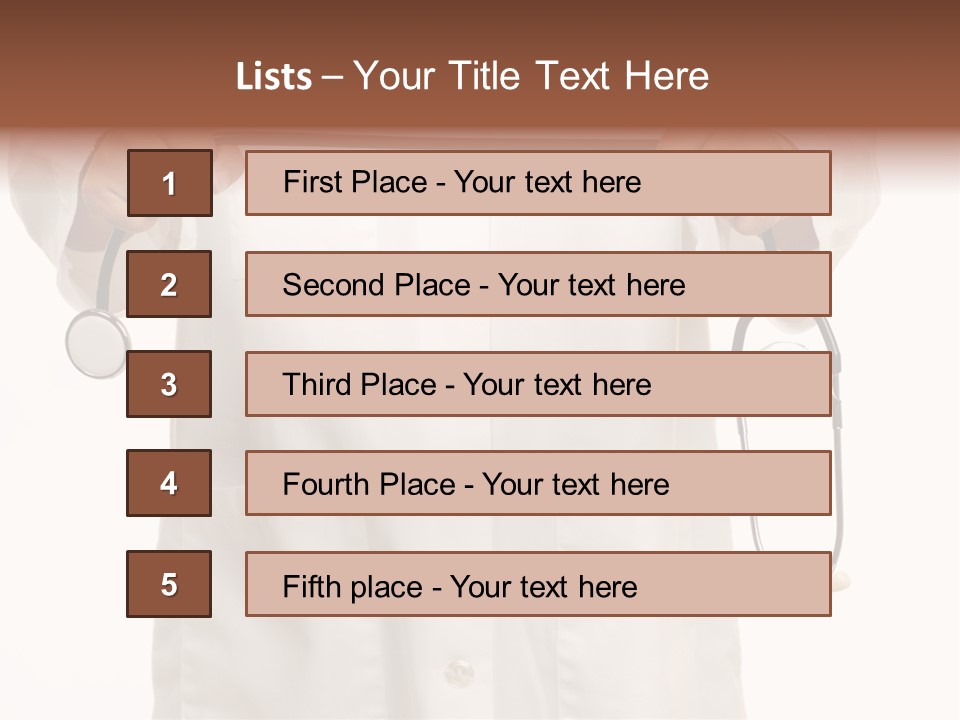This screenshot has height=720, width=960.
Task: Click the number 3 box
Action: (x=169, y=384)
